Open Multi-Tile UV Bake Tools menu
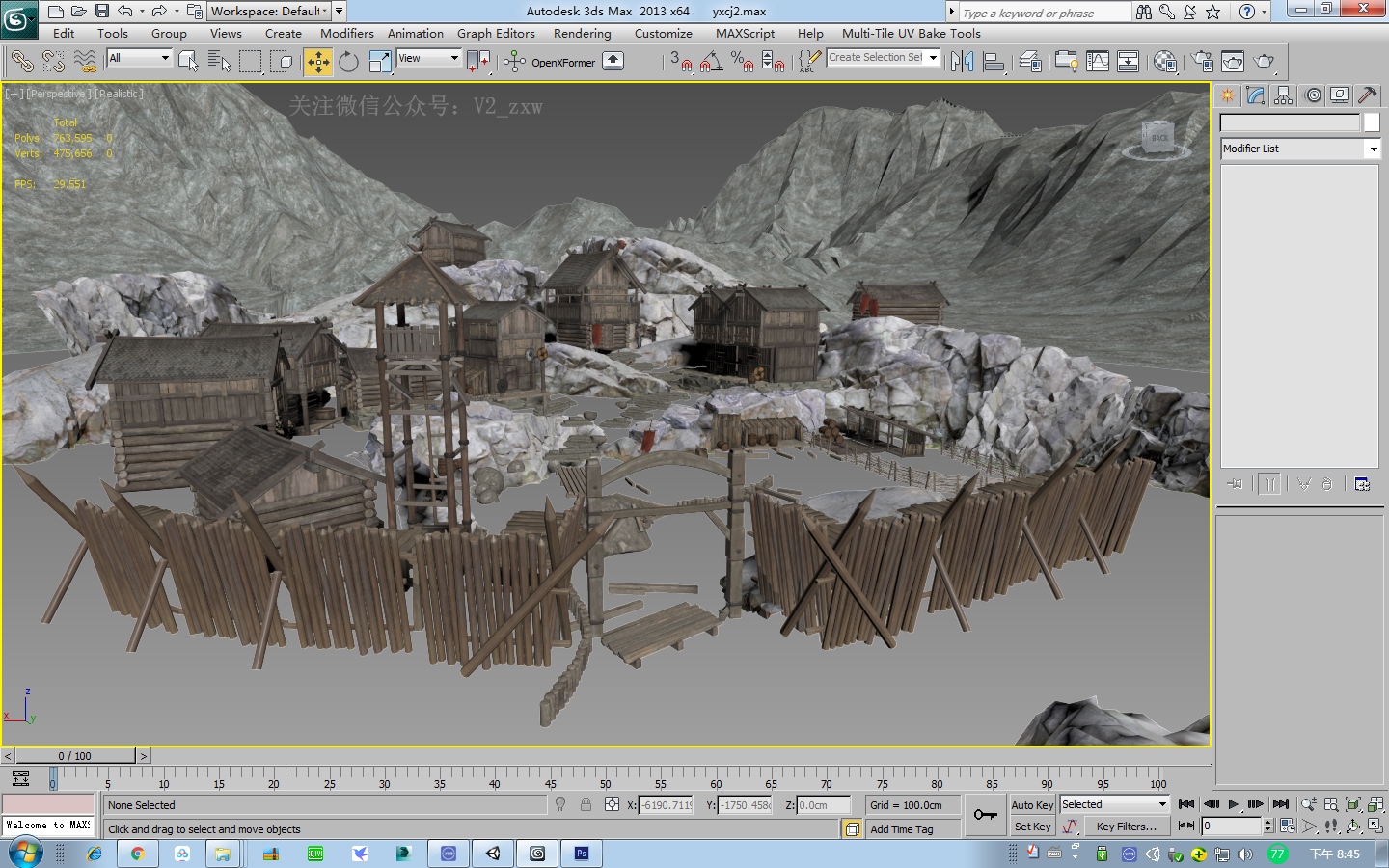 coord(912,33)
